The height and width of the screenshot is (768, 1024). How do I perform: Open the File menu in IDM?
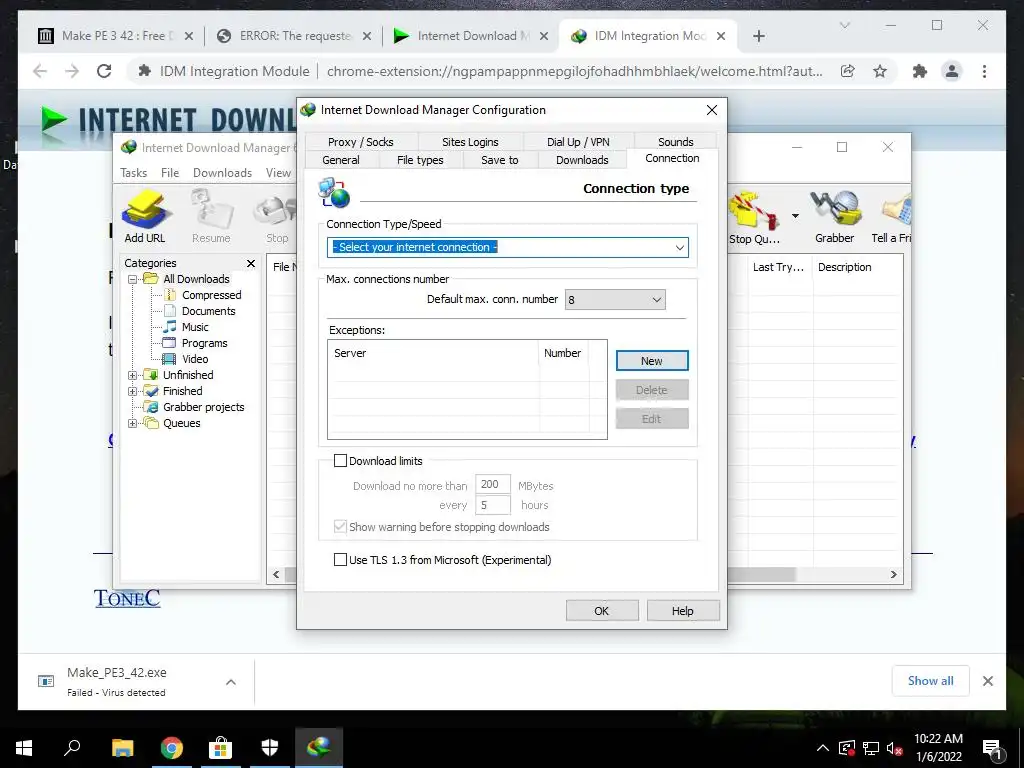coord(170,173)
